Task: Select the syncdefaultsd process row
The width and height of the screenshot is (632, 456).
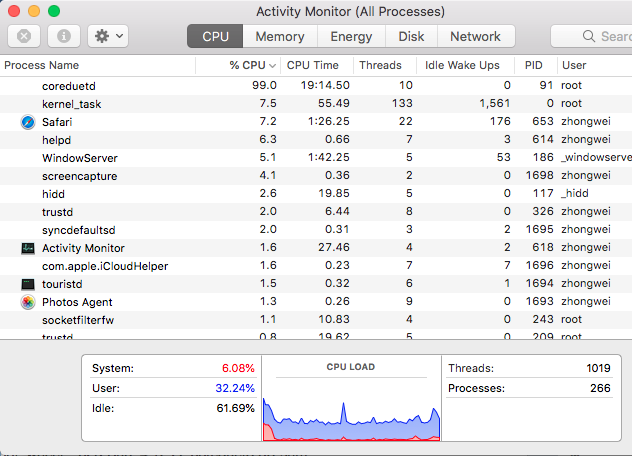Action: [x=316, y=230]
